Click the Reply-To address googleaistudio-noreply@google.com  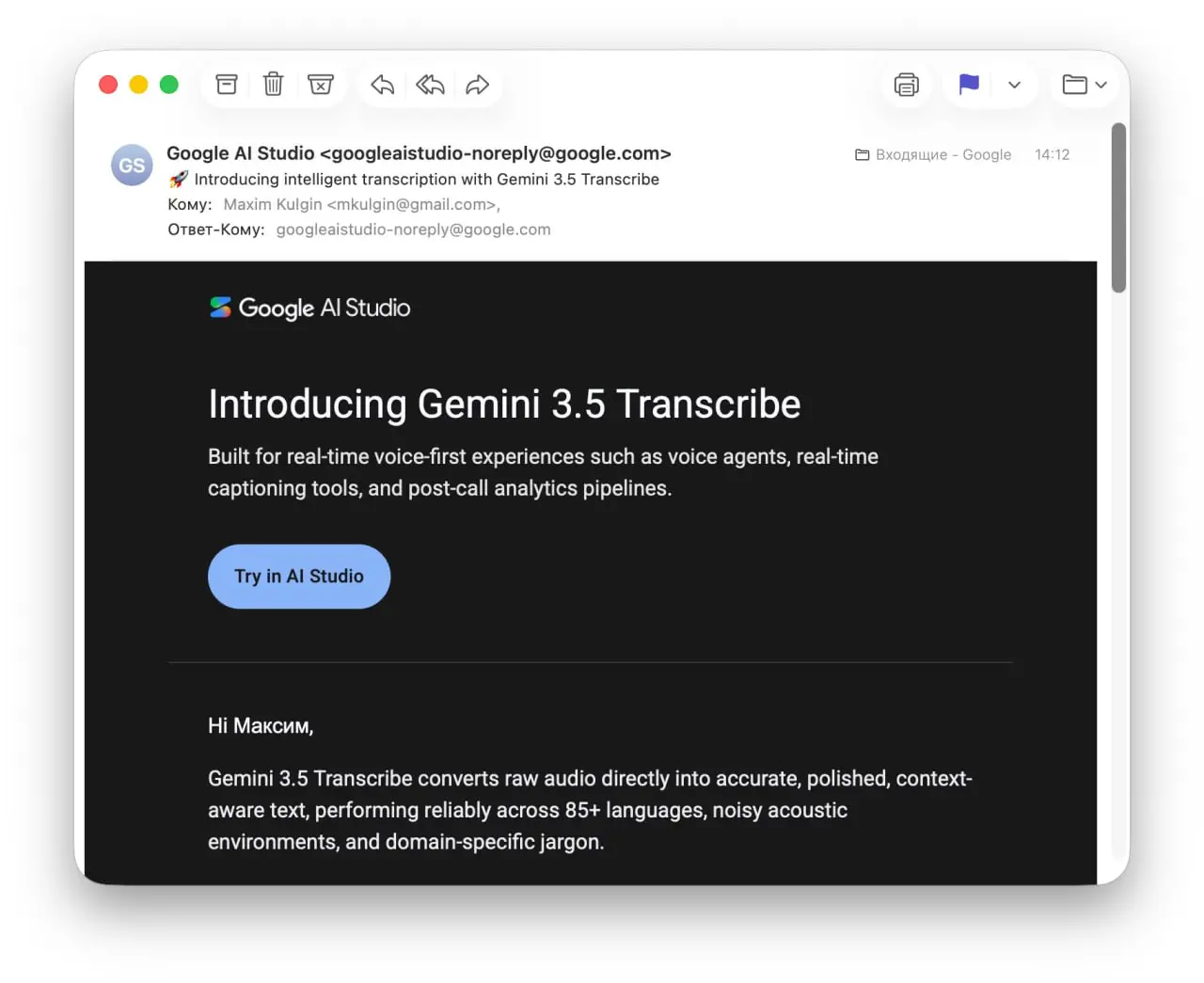[x=414, y=230]
